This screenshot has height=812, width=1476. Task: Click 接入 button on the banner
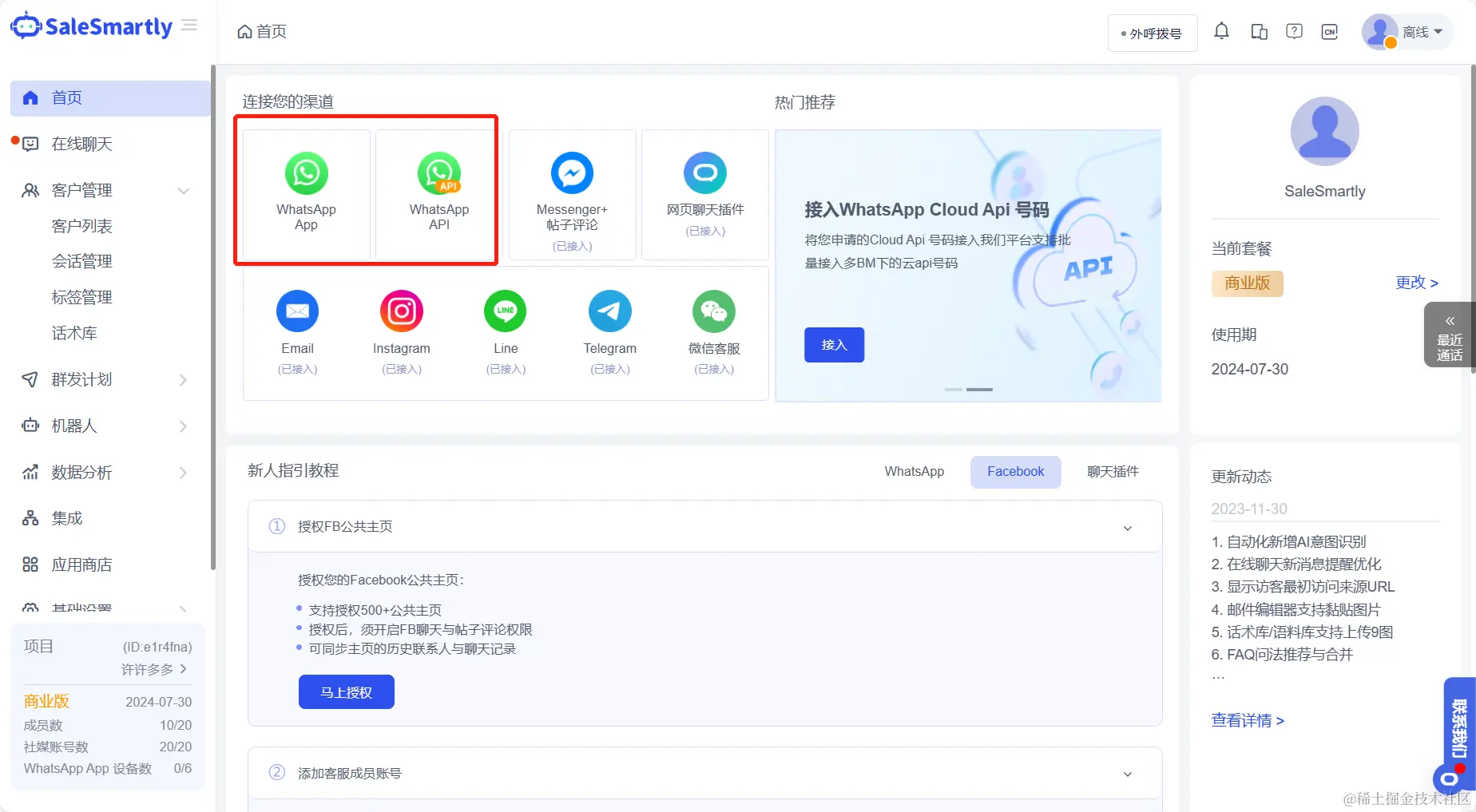(x=834, y=345)
